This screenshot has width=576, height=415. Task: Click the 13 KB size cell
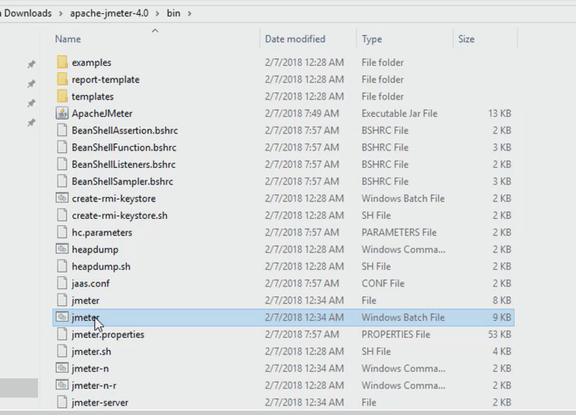coord(500,113)
